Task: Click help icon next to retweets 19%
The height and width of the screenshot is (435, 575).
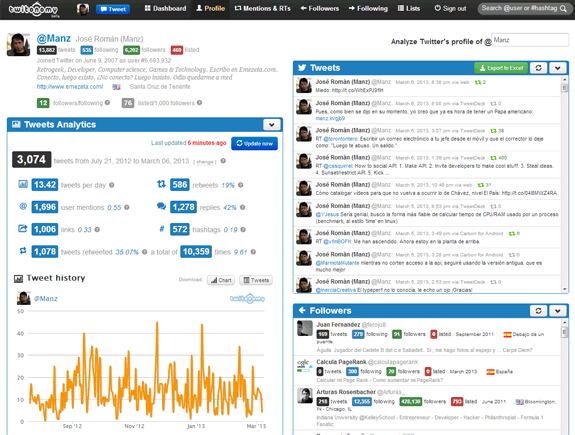Action: point(241,185)
